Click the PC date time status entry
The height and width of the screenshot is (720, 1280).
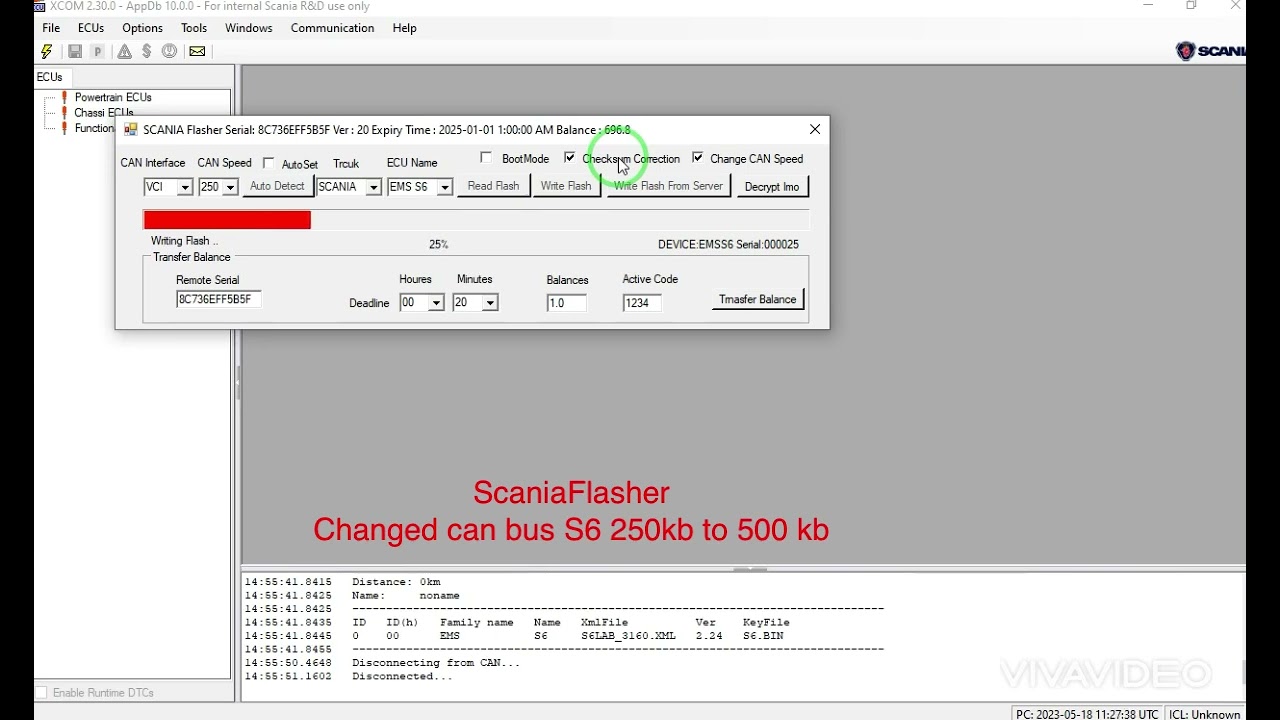pyautogui.click(x=1087, y=714)
